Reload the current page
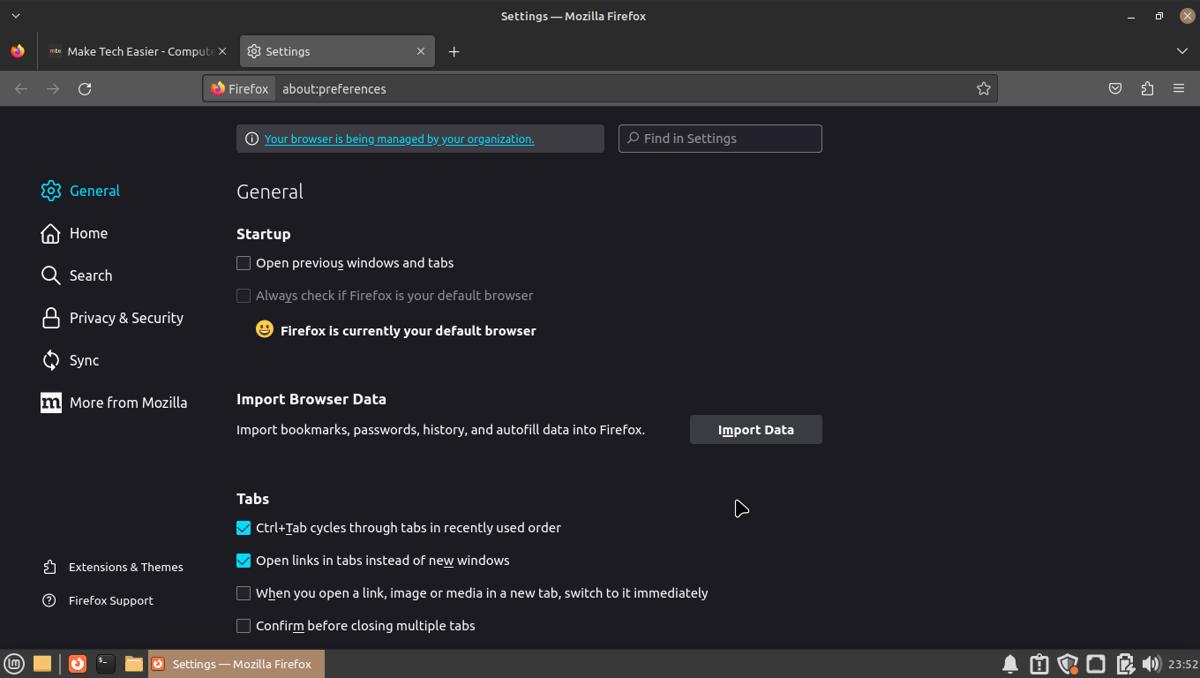 pos(84,88)
